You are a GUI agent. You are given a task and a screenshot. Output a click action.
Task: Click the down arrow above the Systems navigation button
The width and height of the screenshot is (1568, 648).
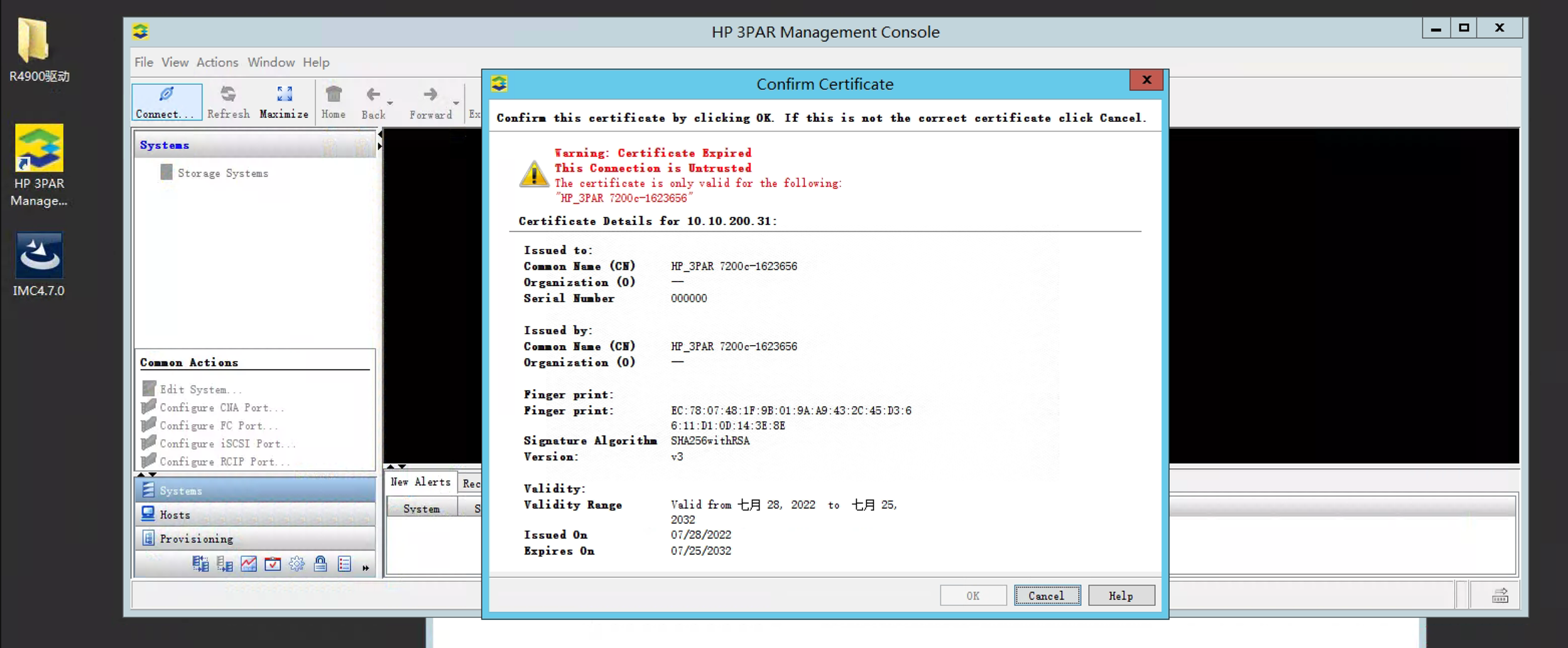click(x=152, y=475)
